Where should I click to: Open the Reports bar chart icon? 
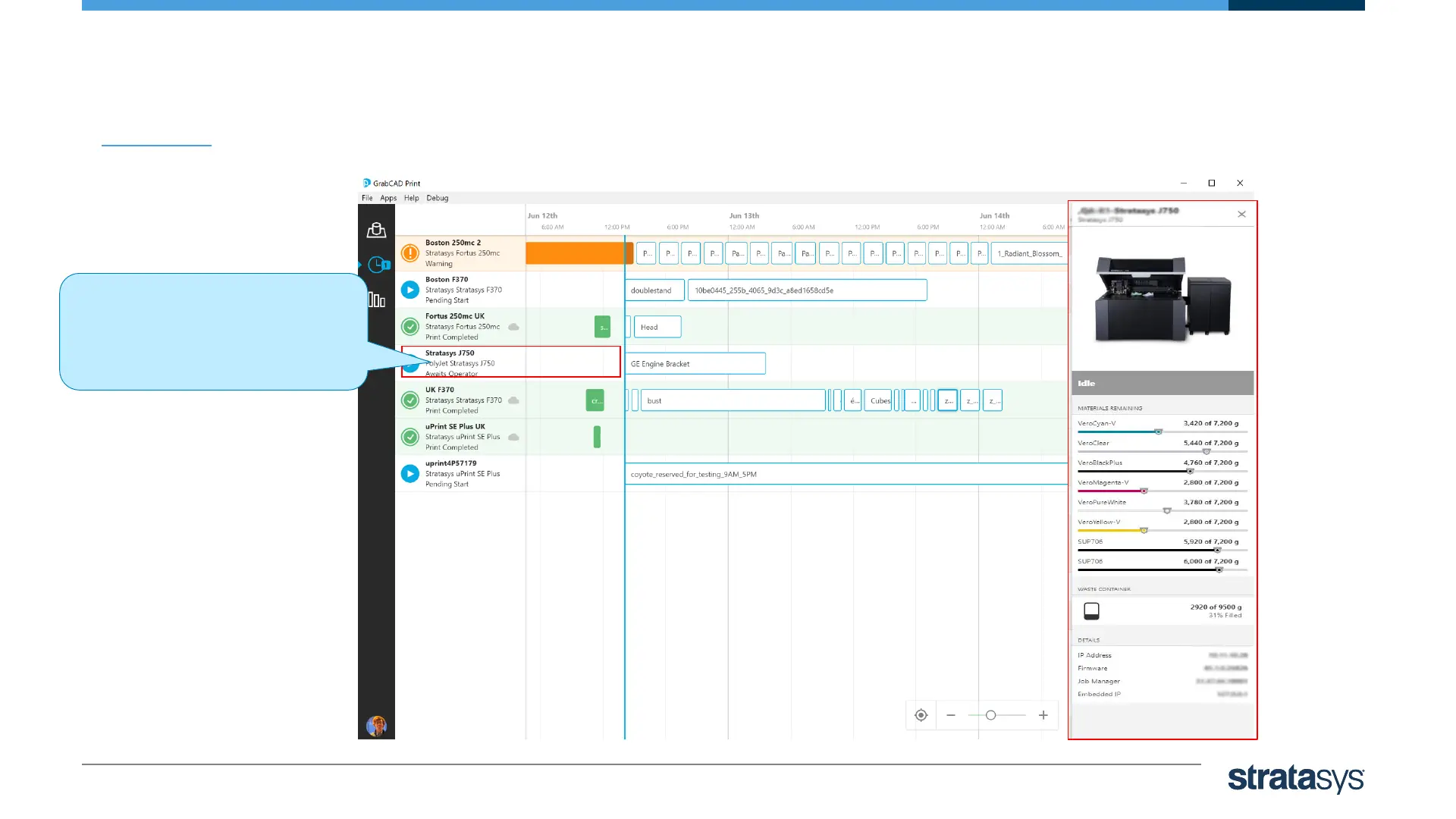(x=376, y=300)
